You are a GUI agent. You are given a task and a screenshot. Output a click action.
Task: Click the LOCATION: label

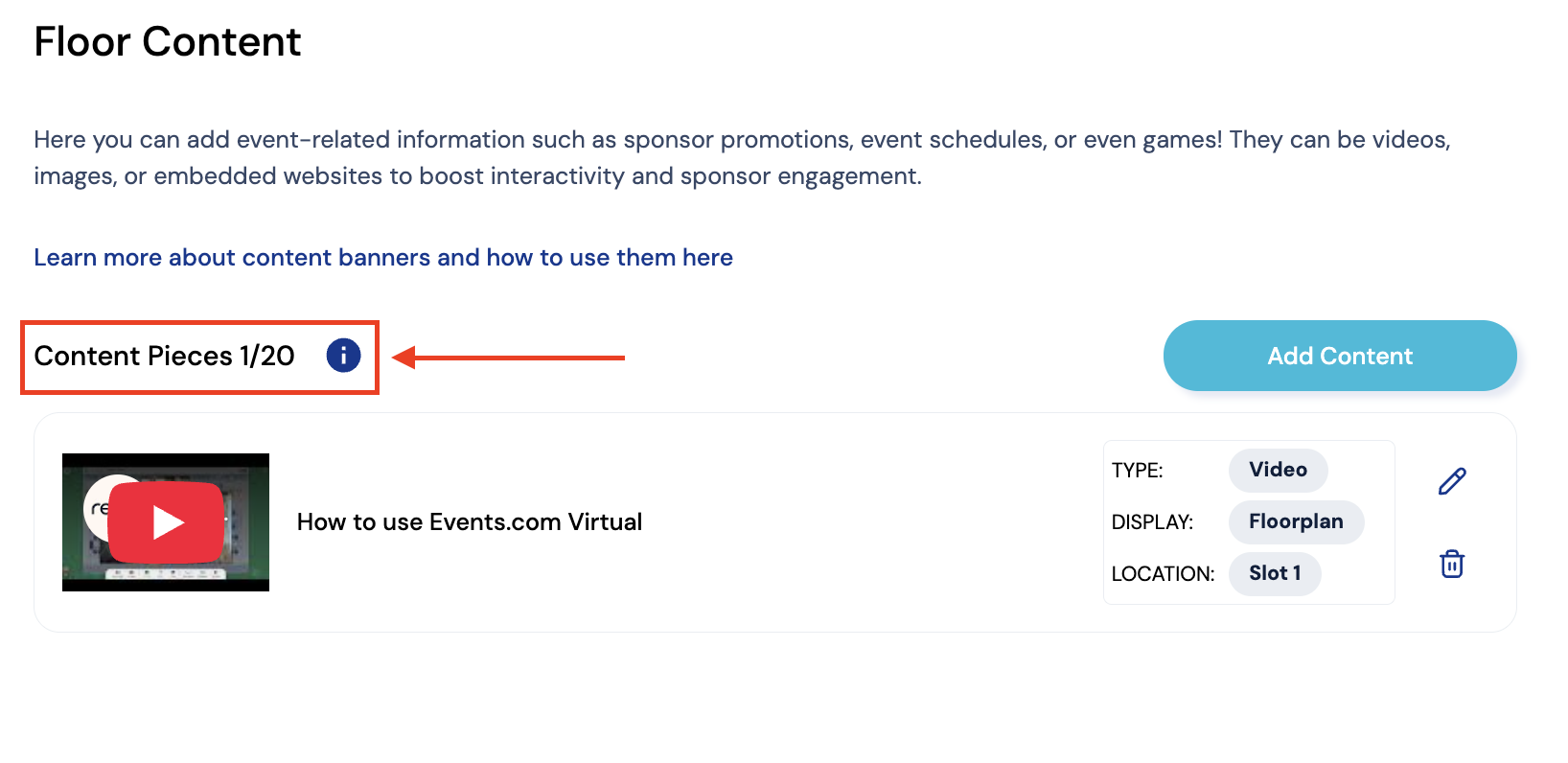[1163, 574]
